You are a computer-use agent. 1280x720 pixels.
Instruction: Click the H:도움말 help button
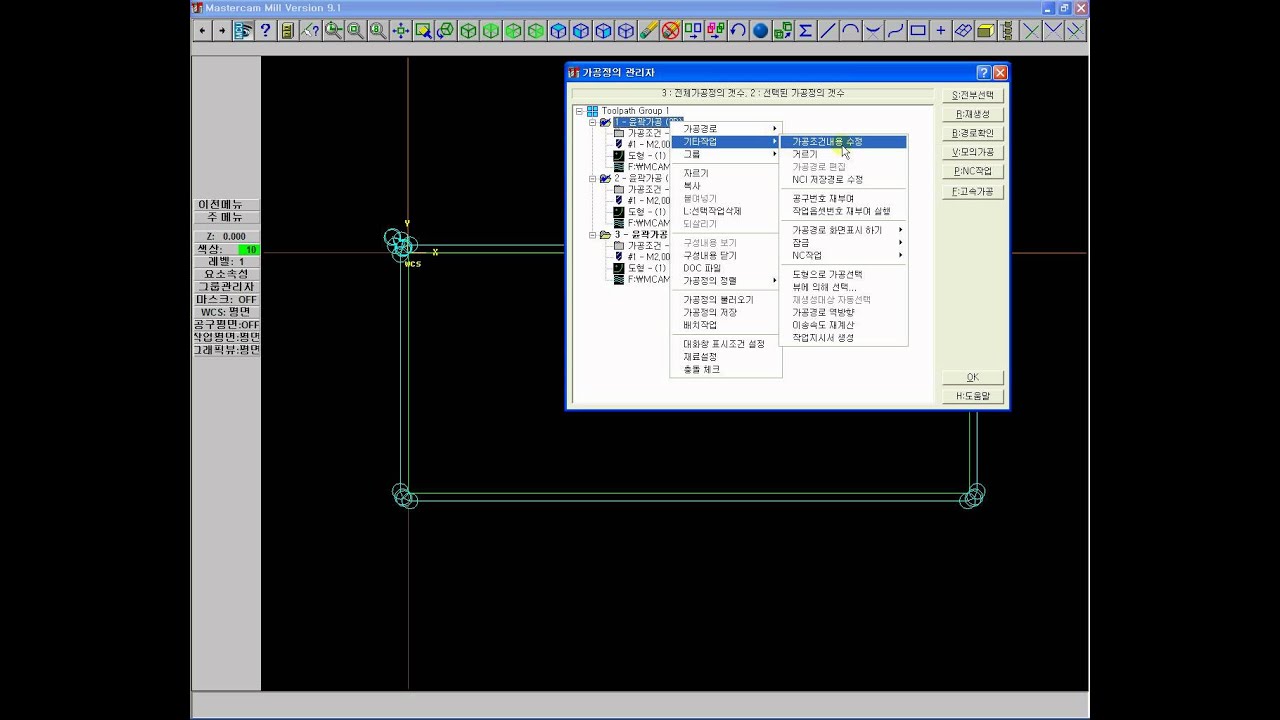(973, 396)
